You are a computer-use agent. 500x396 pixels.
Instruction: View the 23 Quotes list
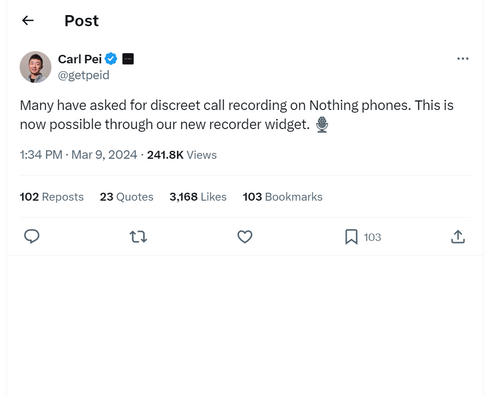click(127, 197)
